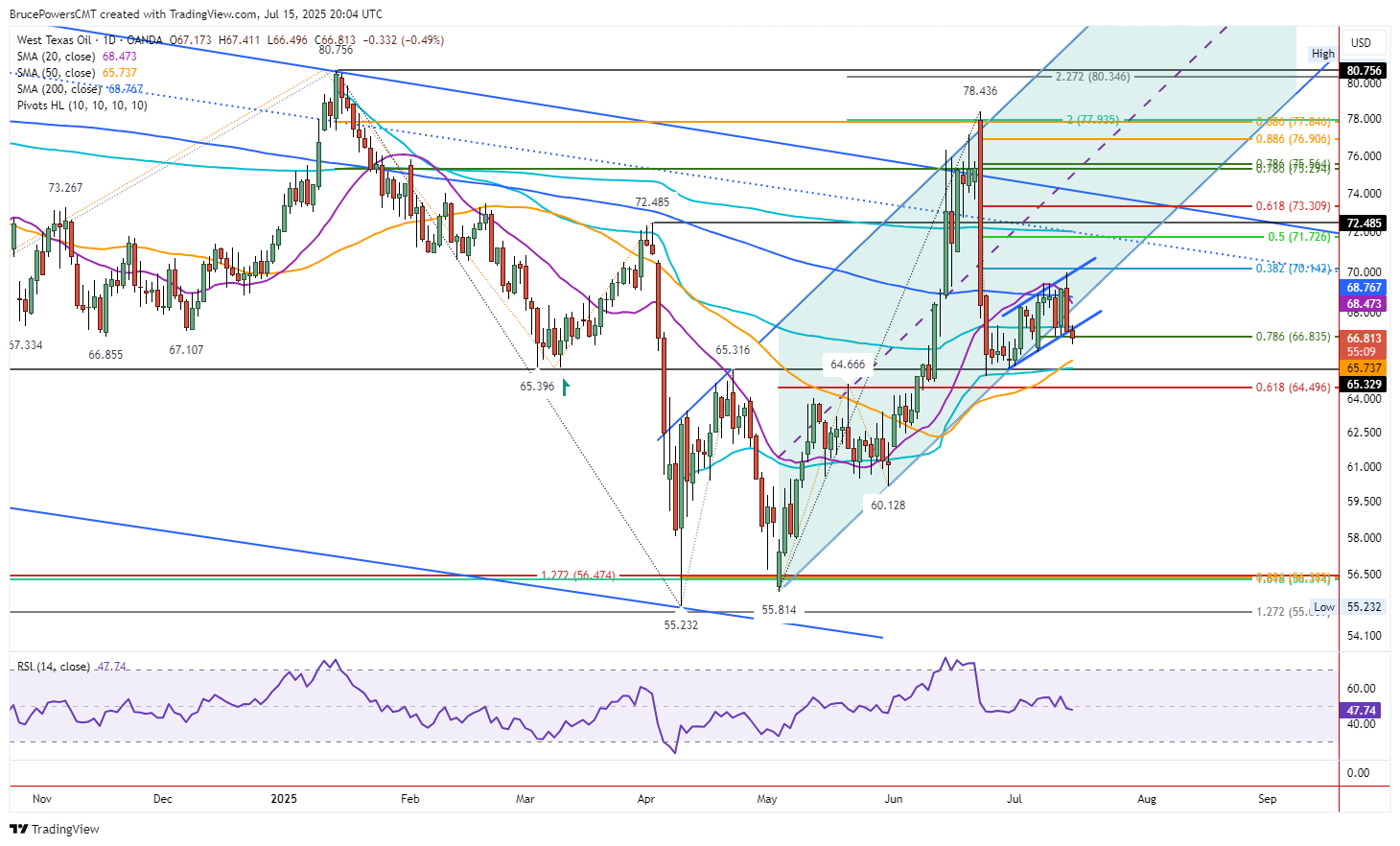Click the 80.756 price tag on axis
The image size is (1400, 846).
click(x=1365, y=71)
